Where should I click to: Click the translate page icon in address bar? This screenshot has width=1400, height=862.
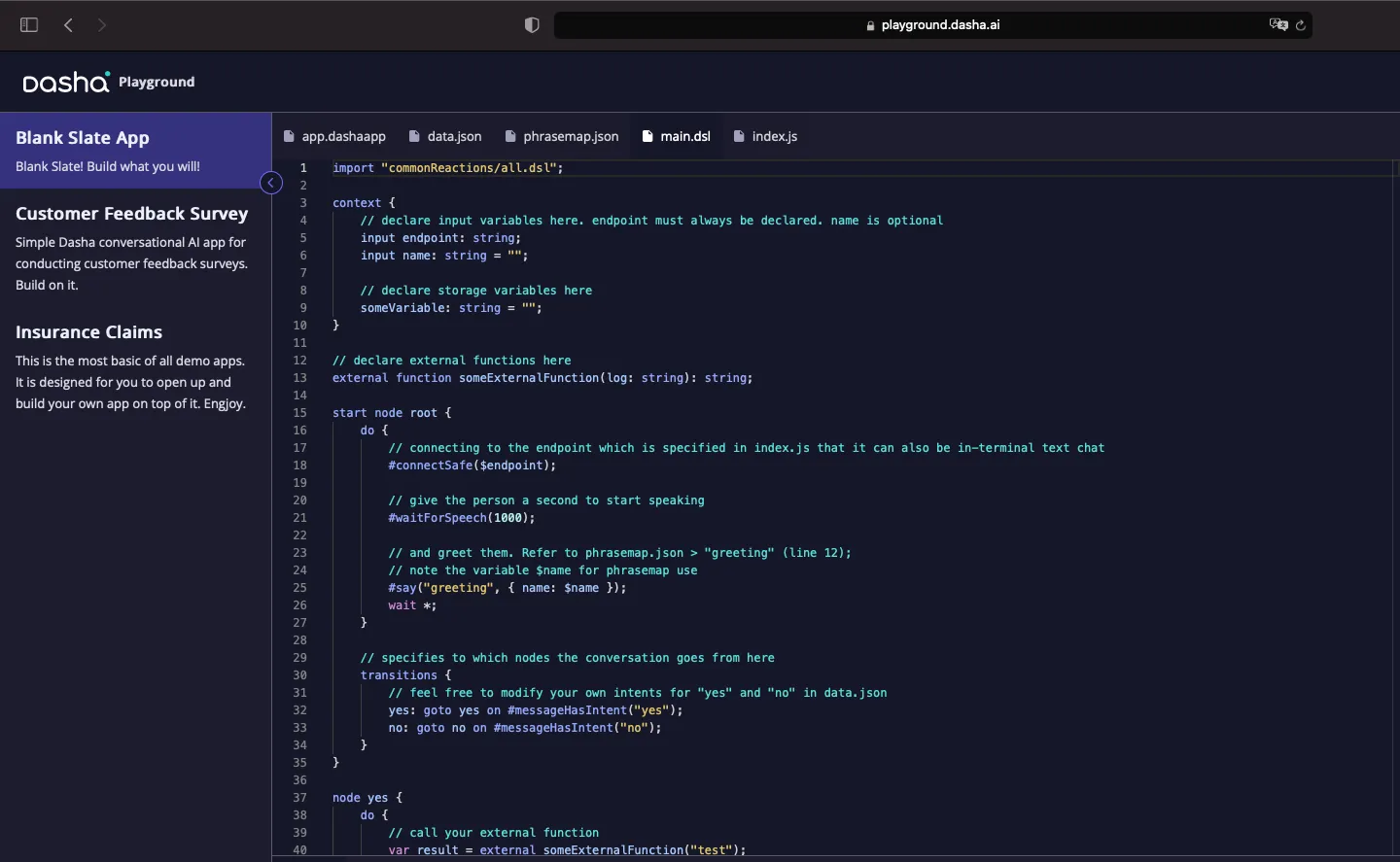1277,24
